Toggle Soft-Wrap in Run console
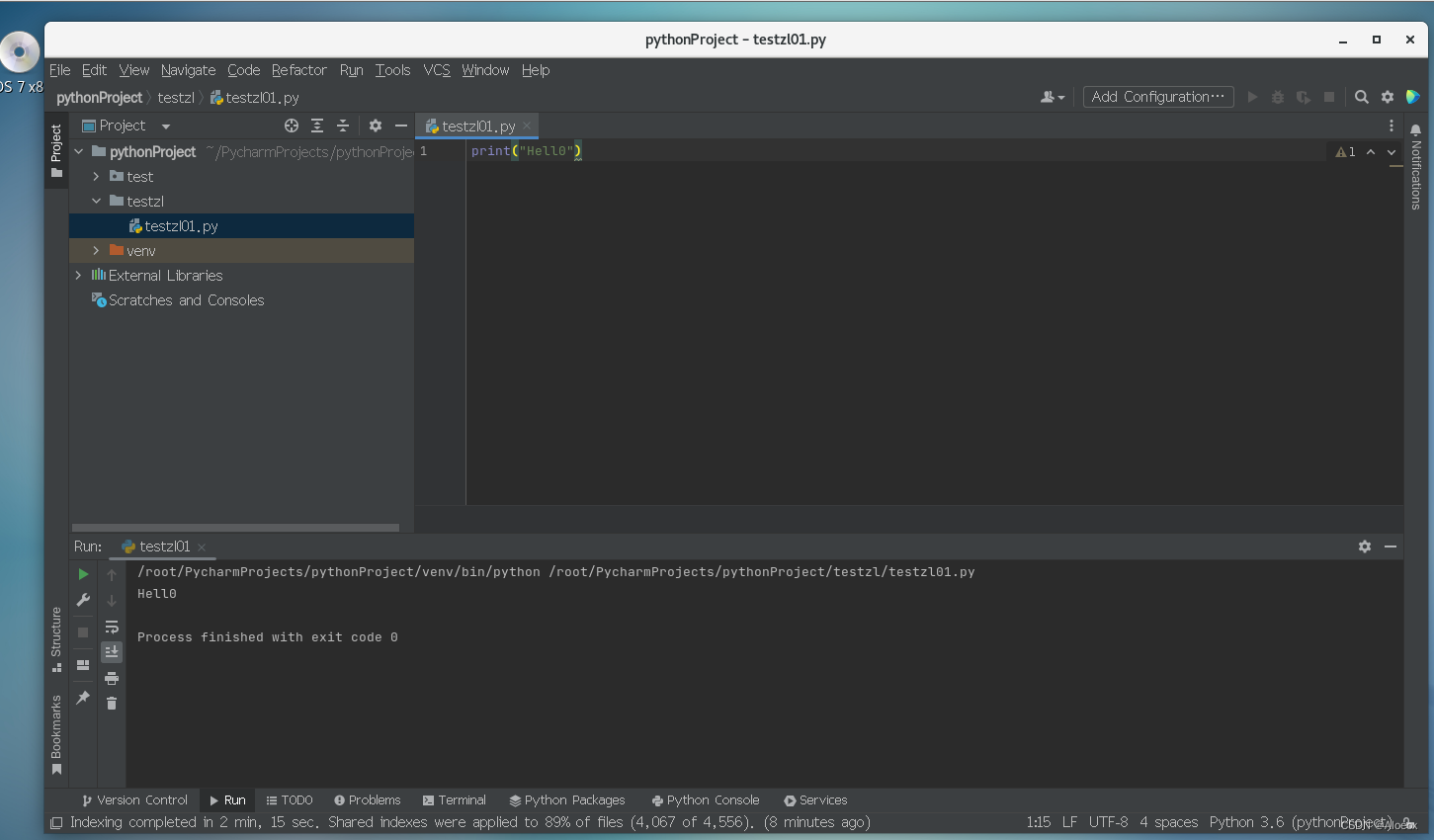The height and width of the screenshot is (840, 1434). click(x=112, y=627)
